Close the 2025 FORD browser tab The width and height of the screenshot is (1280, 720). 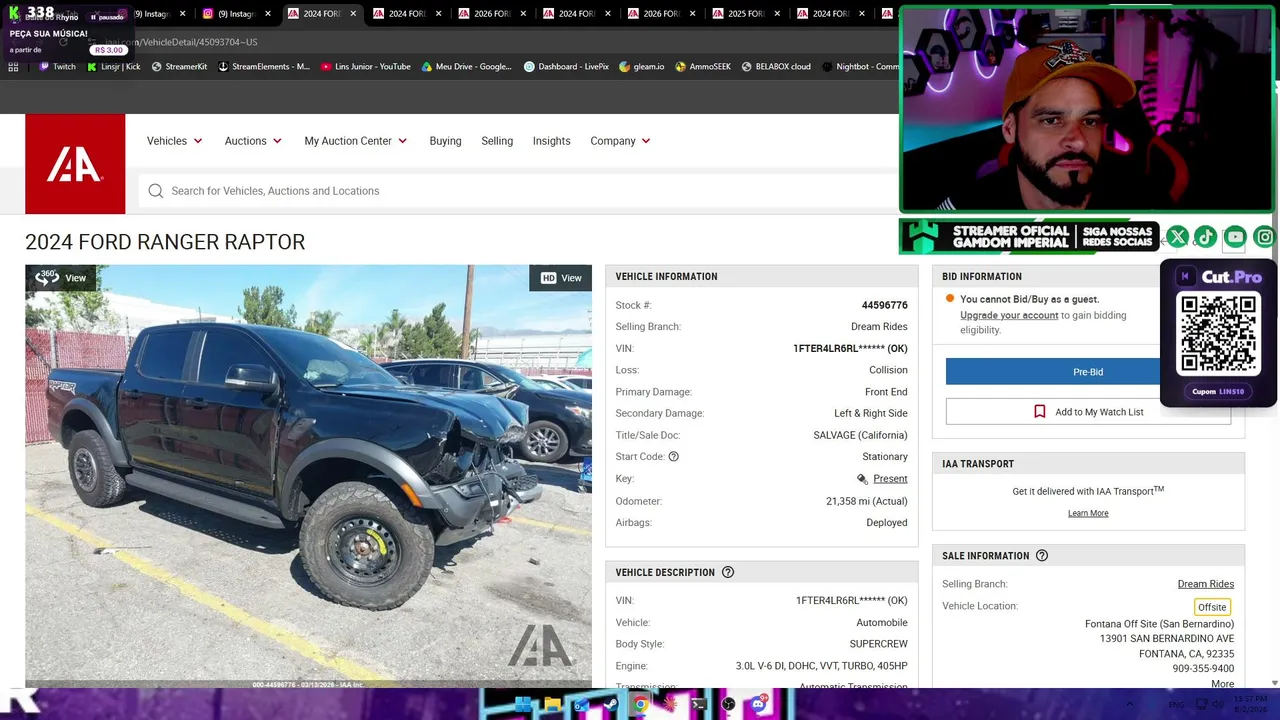[778, 14]
